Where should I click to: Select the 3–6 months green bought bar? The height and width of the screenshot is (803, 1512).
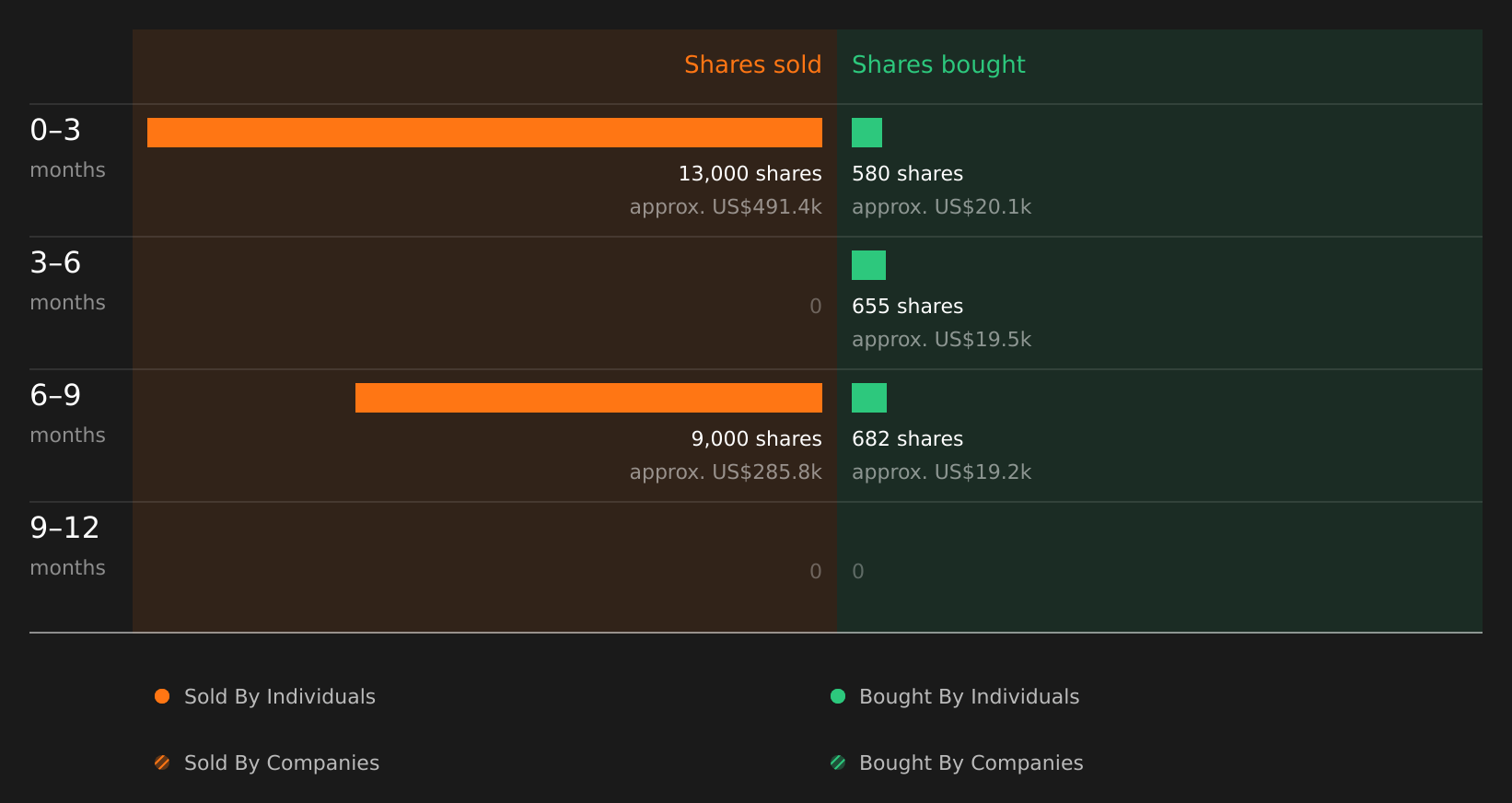pos(868,265)
